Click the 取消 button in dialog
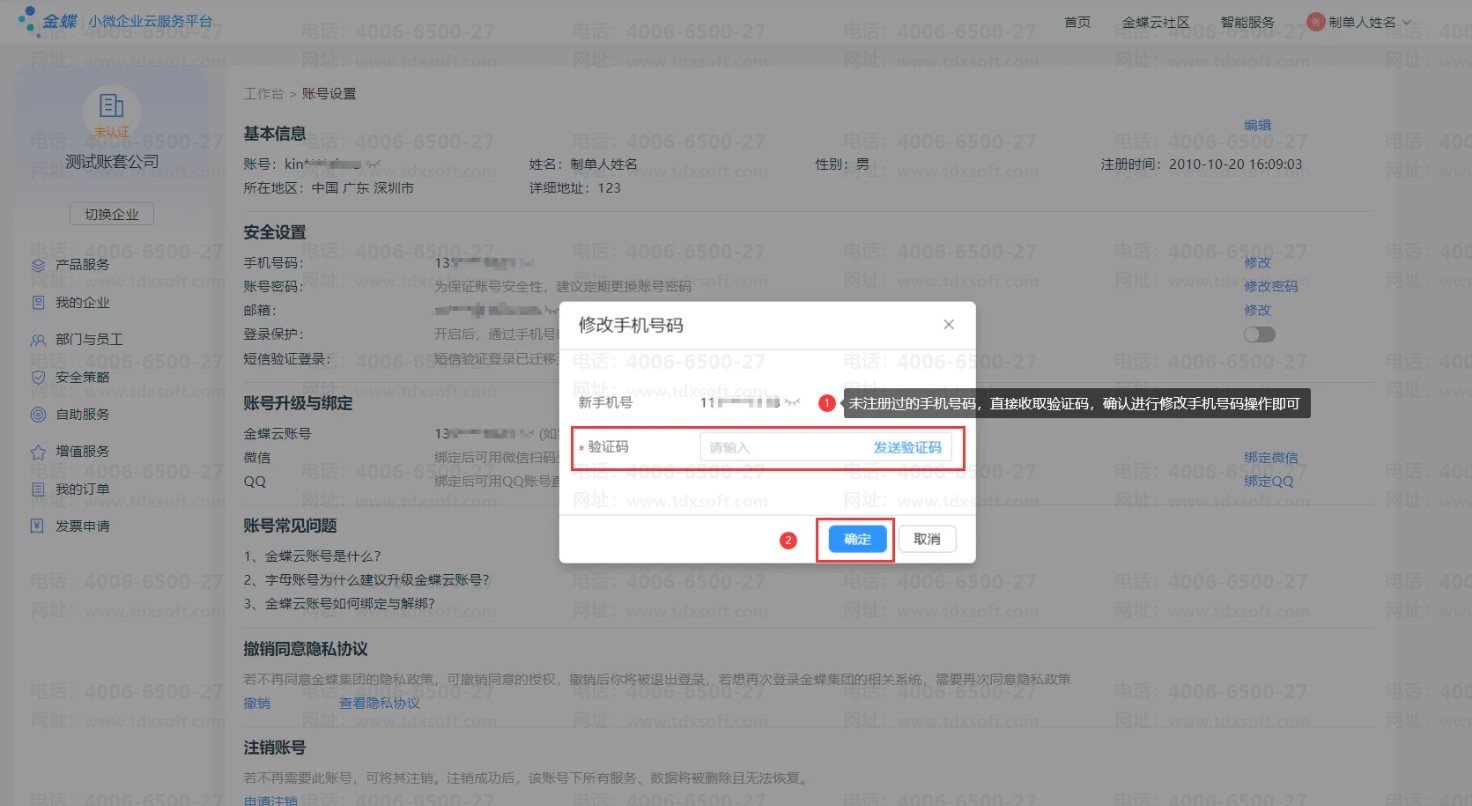The height and width of the screenshot is (806, 1472). pos(927,540)
